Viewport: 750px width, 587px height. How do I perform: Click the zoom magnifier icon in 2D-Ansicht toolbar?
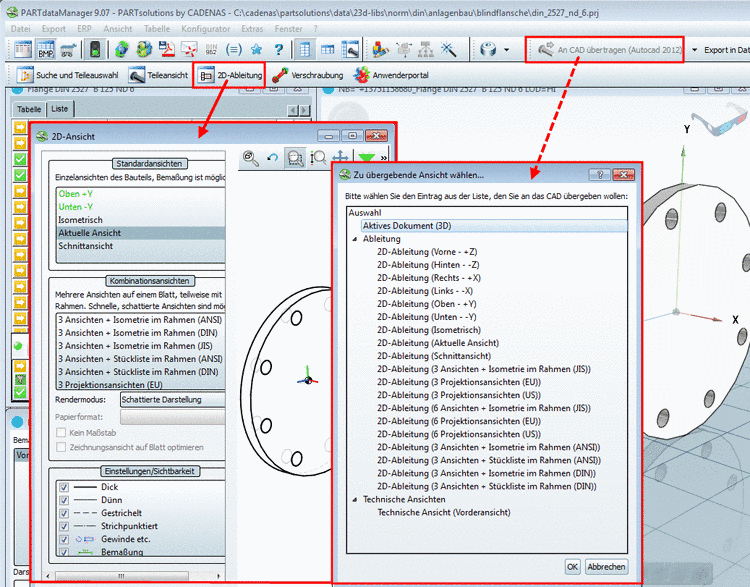tap(251, 158)
